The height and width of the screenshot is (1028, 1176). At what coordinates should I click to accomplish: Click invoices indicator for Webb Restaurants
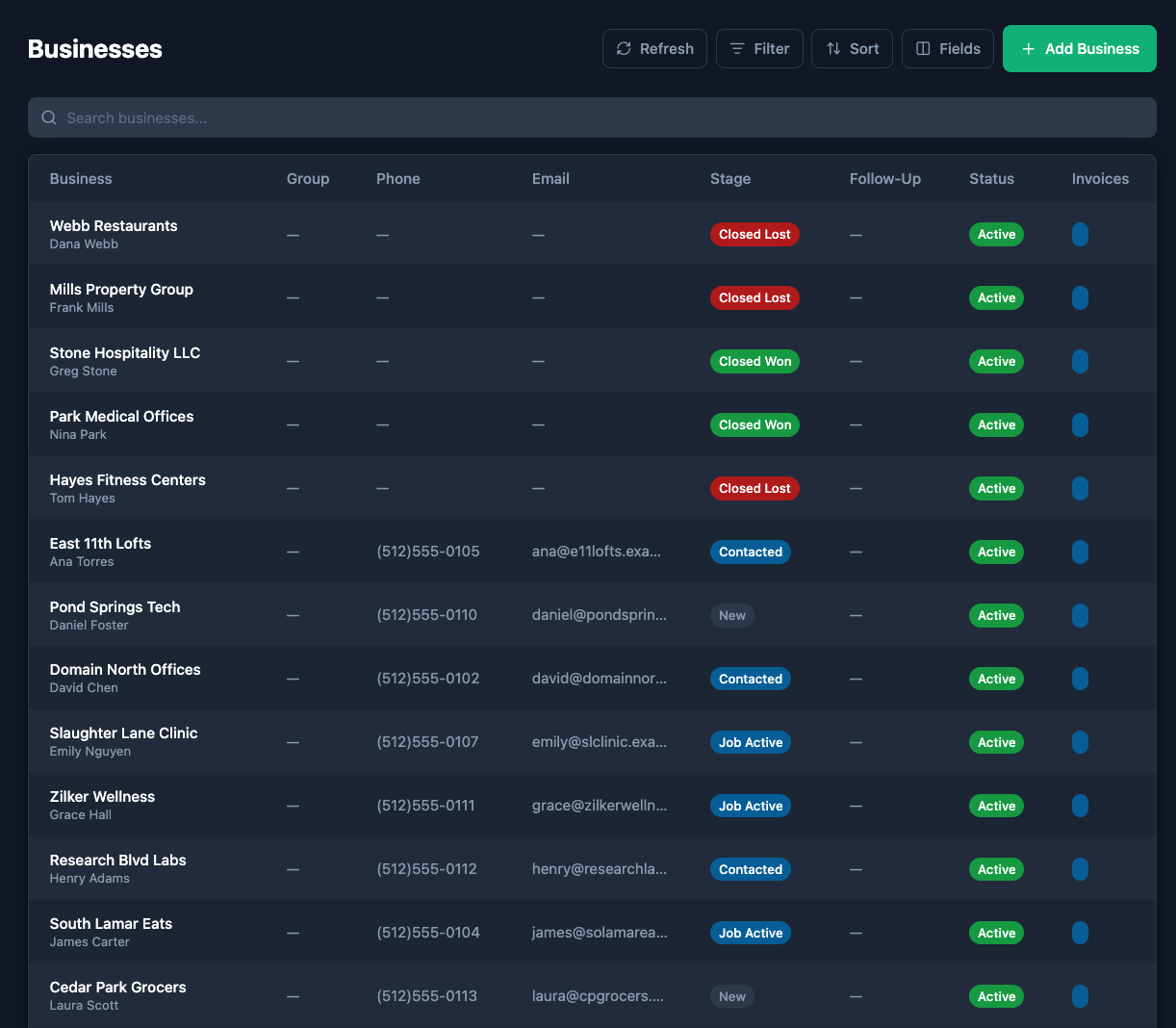click(x=1080, y=234)
